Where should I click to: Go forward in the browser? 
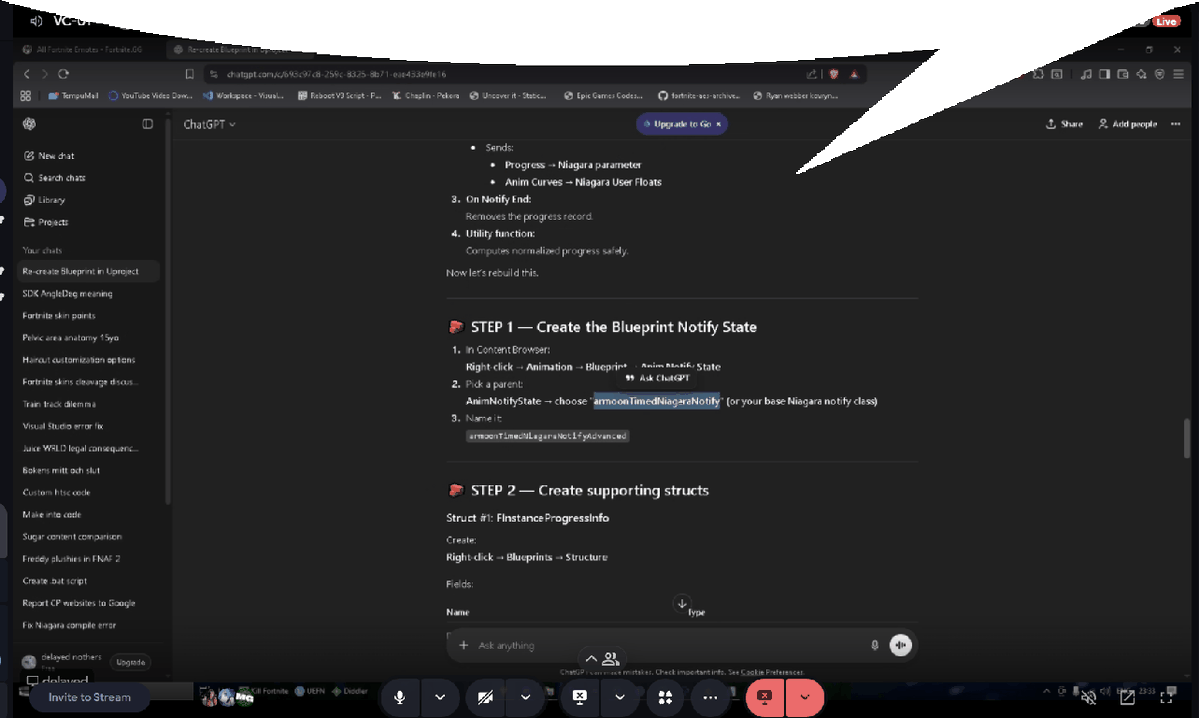pos(44,74)
